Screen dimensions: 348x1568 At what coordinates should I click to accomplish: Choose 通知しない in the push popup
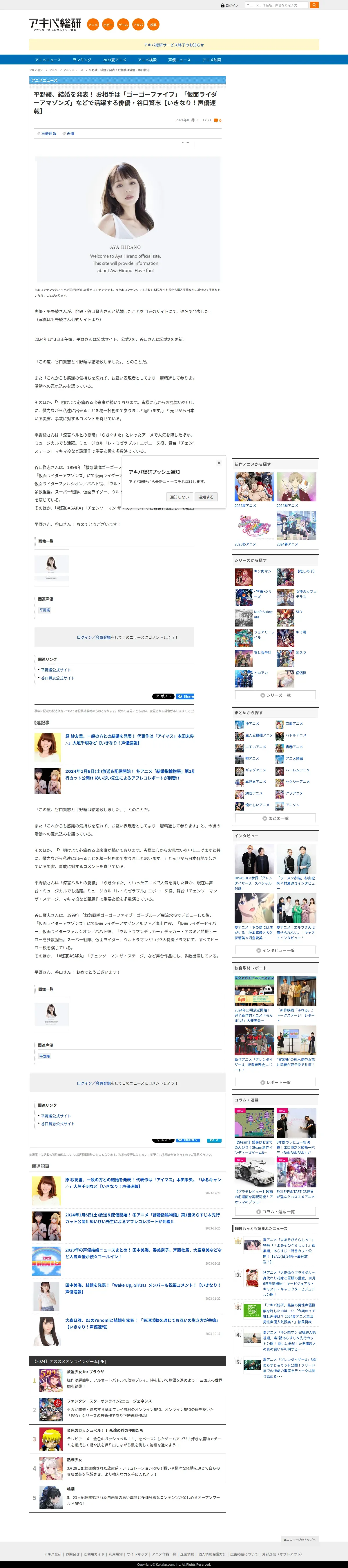[180, 497]
